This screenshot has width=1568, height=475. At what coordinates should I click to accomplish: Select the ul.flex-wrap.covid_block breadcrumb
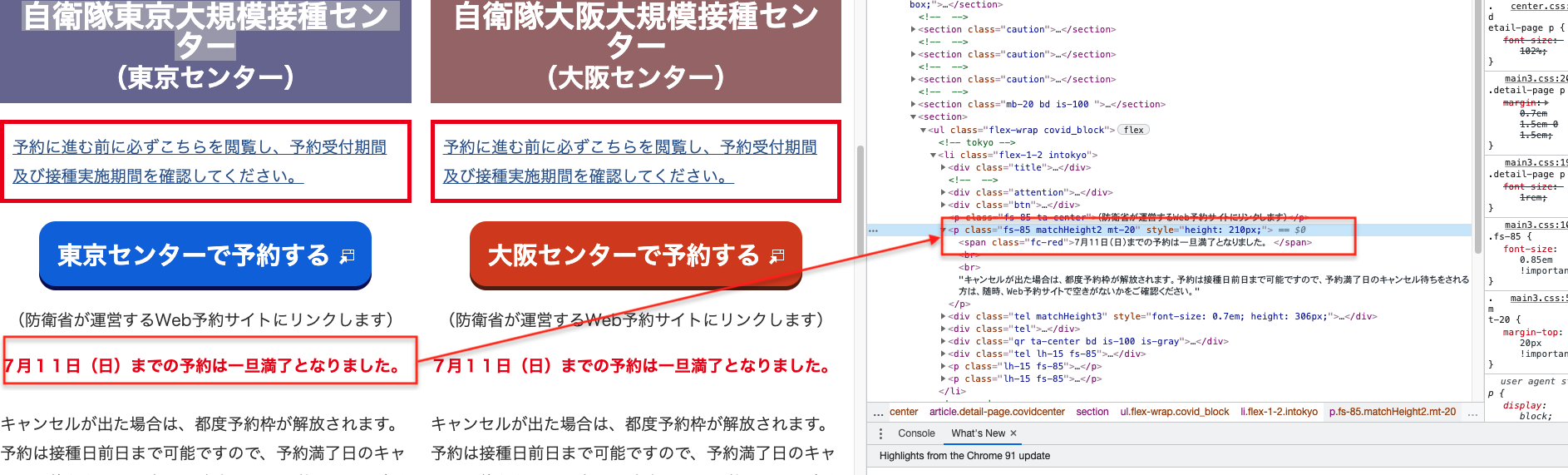pyautogui.click(x=1174, y=412)
